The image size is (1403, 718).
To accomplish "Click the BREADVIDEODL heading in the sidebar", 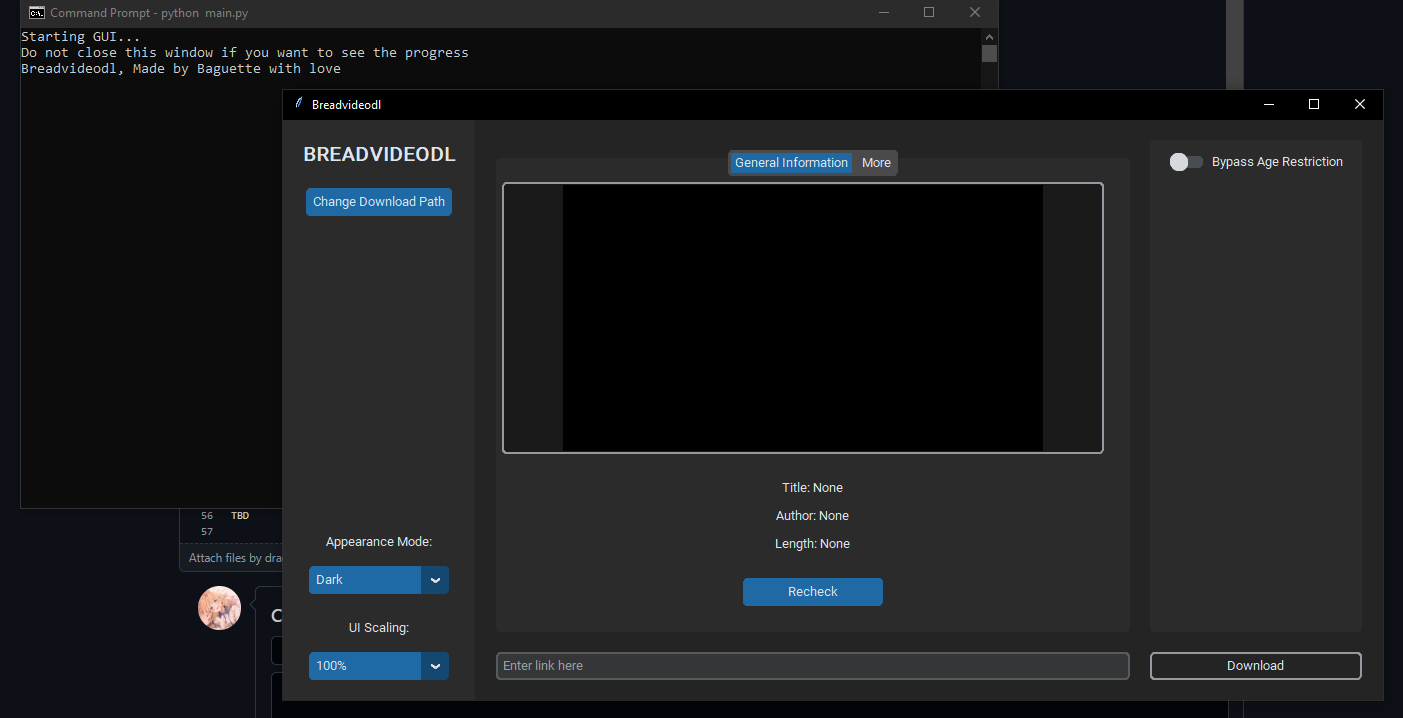I will click(x=378, y=154).
